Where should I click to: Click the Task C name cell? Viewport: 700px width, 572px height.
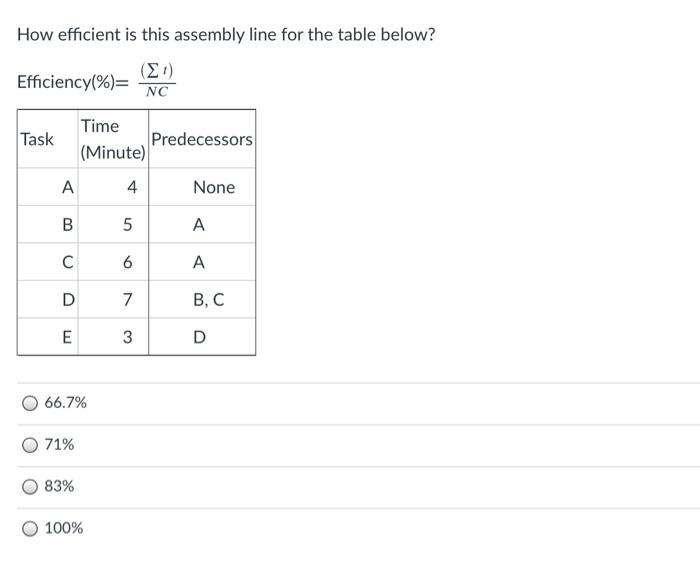[67, 263]
